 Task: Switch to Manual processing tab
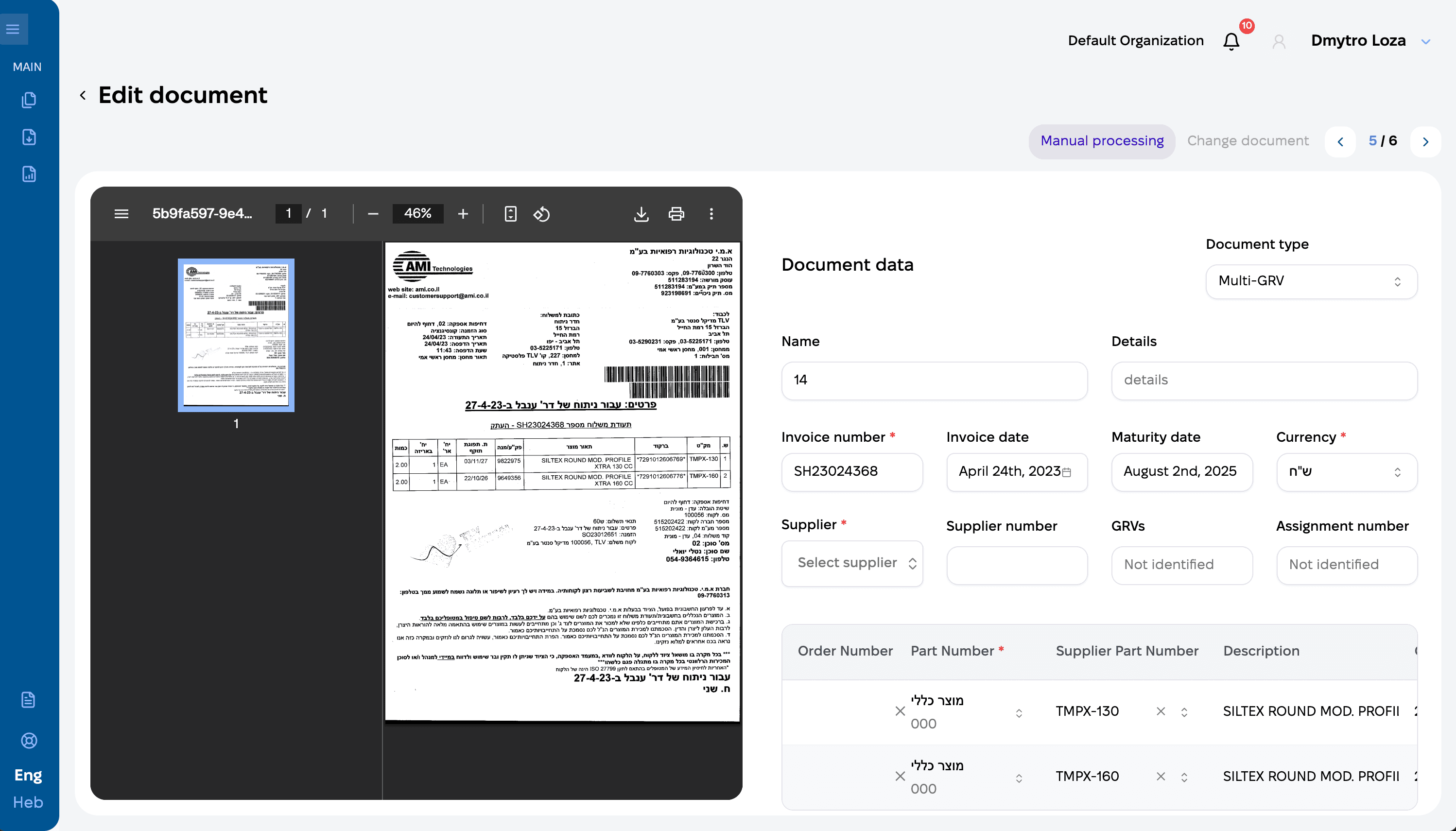(1102, 141)
